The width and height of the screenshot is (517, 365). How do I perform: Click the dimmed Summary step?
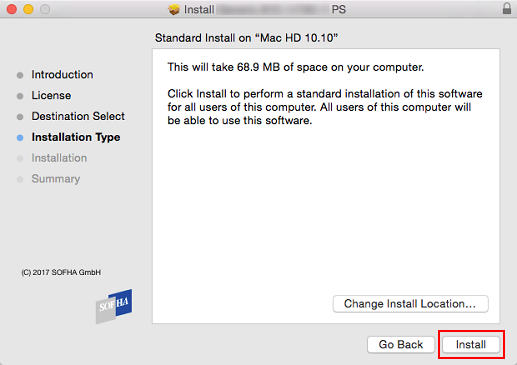pos(56,179)
